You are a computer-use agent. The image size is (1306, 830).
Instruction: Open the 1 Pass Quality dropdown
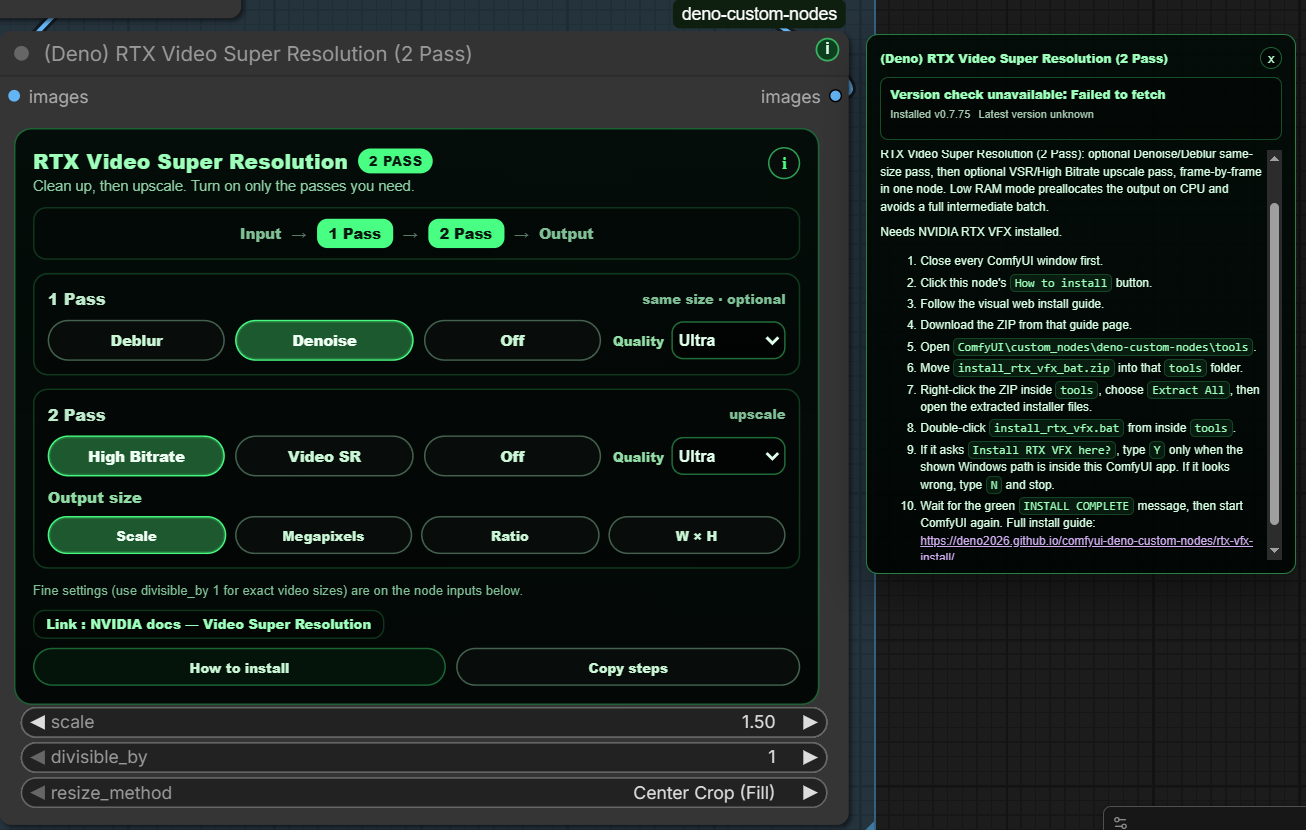click(728, 340)
